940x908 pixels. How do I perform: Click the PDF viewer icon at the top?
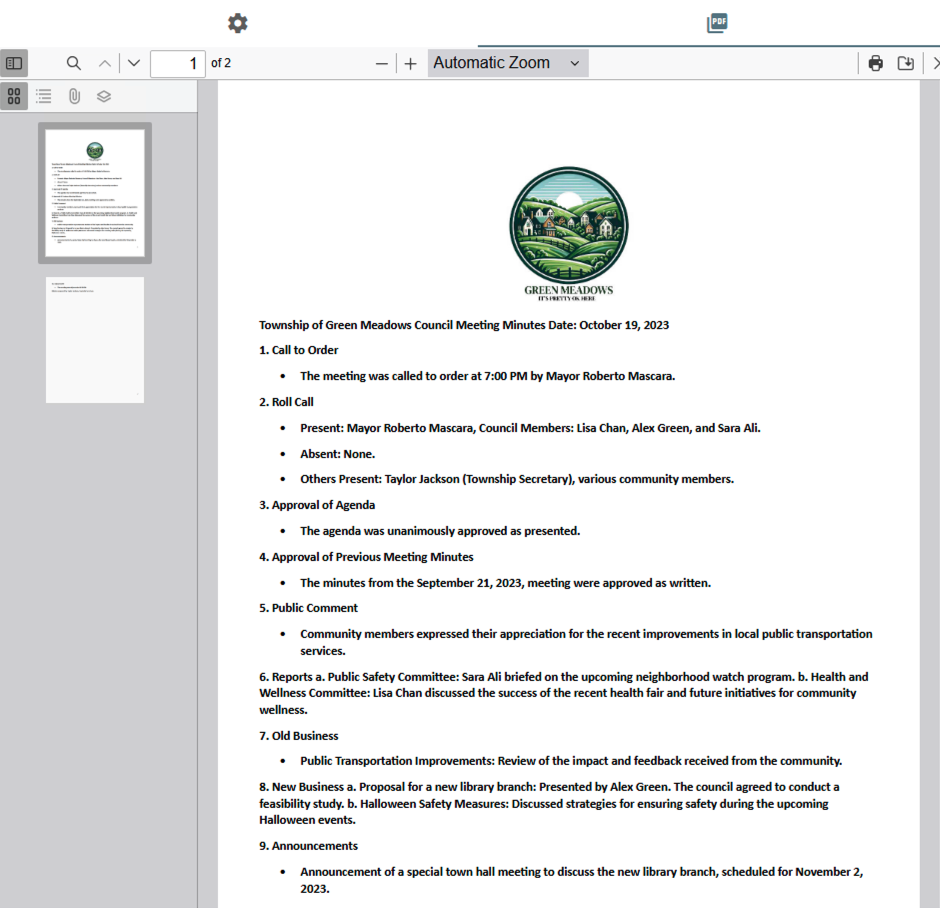coord(716,22)
